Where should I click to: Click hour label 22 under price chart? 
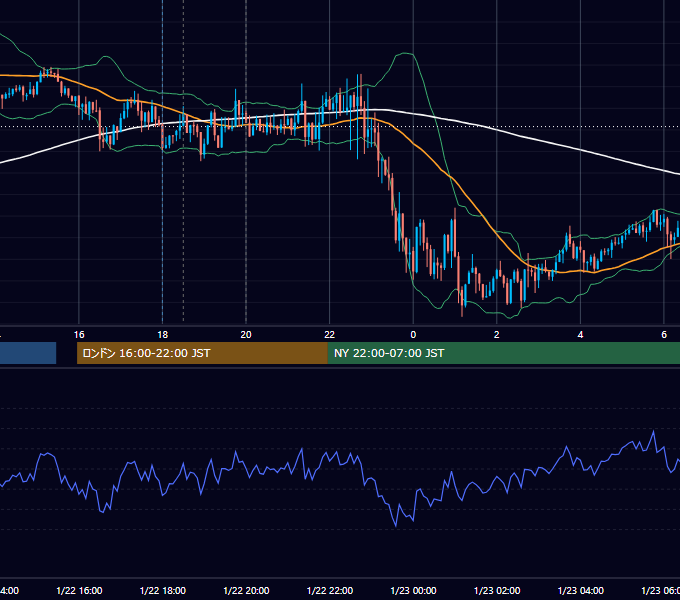(330, 335)
